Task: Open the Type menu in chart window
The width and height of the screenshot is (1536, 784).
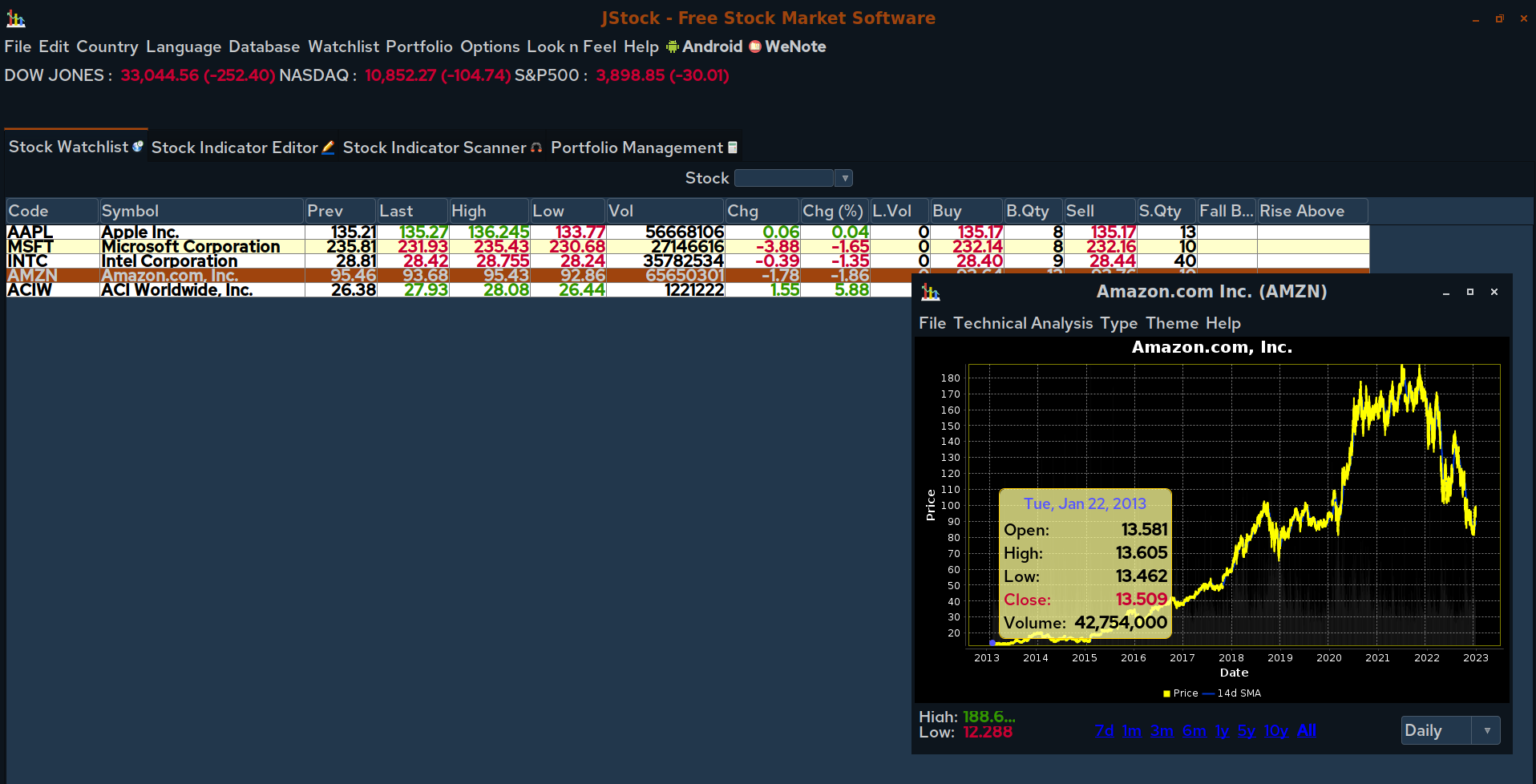Action: point(1119,323)
